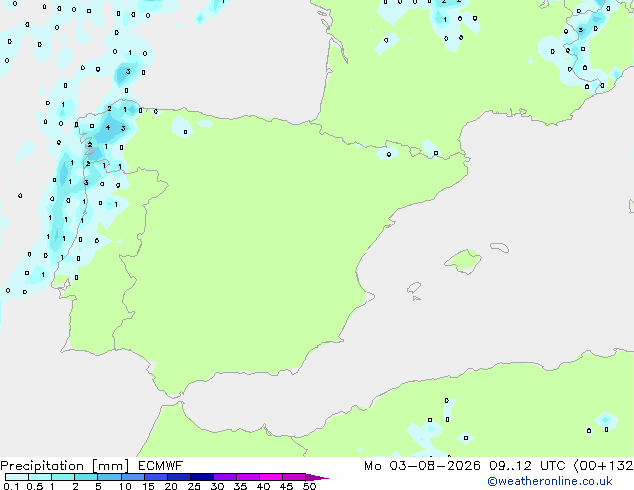Click the 0.1–0.5 mm lightest cyan legend swatch

pyautogui.click(x=17, y=477)
